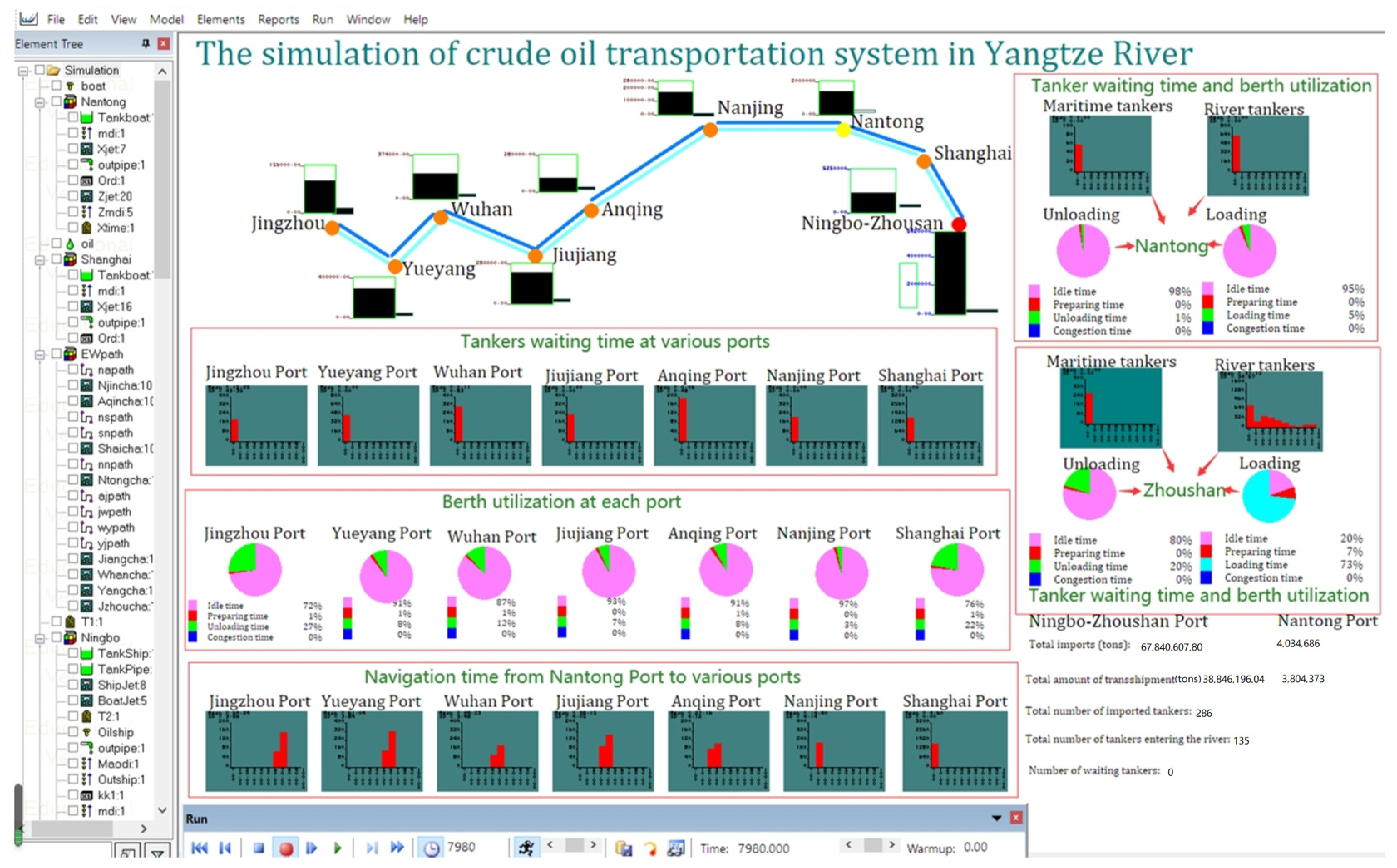Tick the checkbox beside Shanghai
Viewport: 1397px width, 868px height.
[56, 259]
